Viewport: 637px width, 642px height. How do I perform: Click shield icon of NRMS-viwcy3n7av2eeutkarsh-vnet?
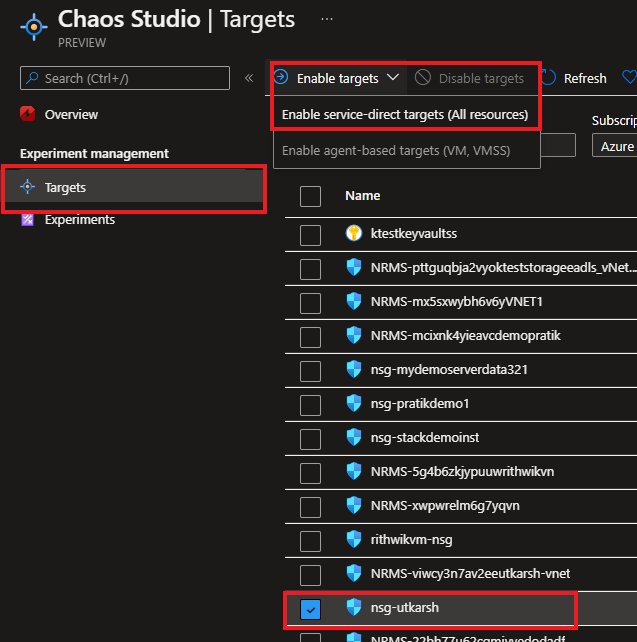click(x=354, y=573)
